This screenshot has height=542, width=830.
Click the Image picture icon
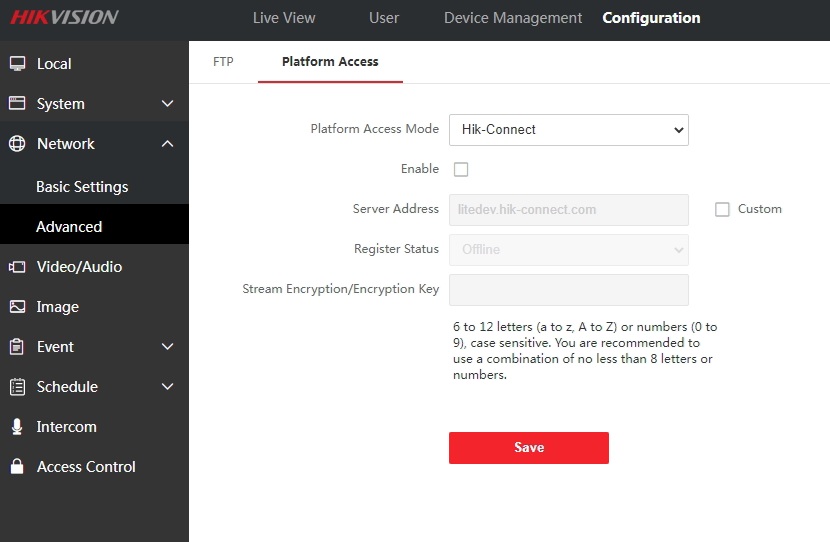17,307
